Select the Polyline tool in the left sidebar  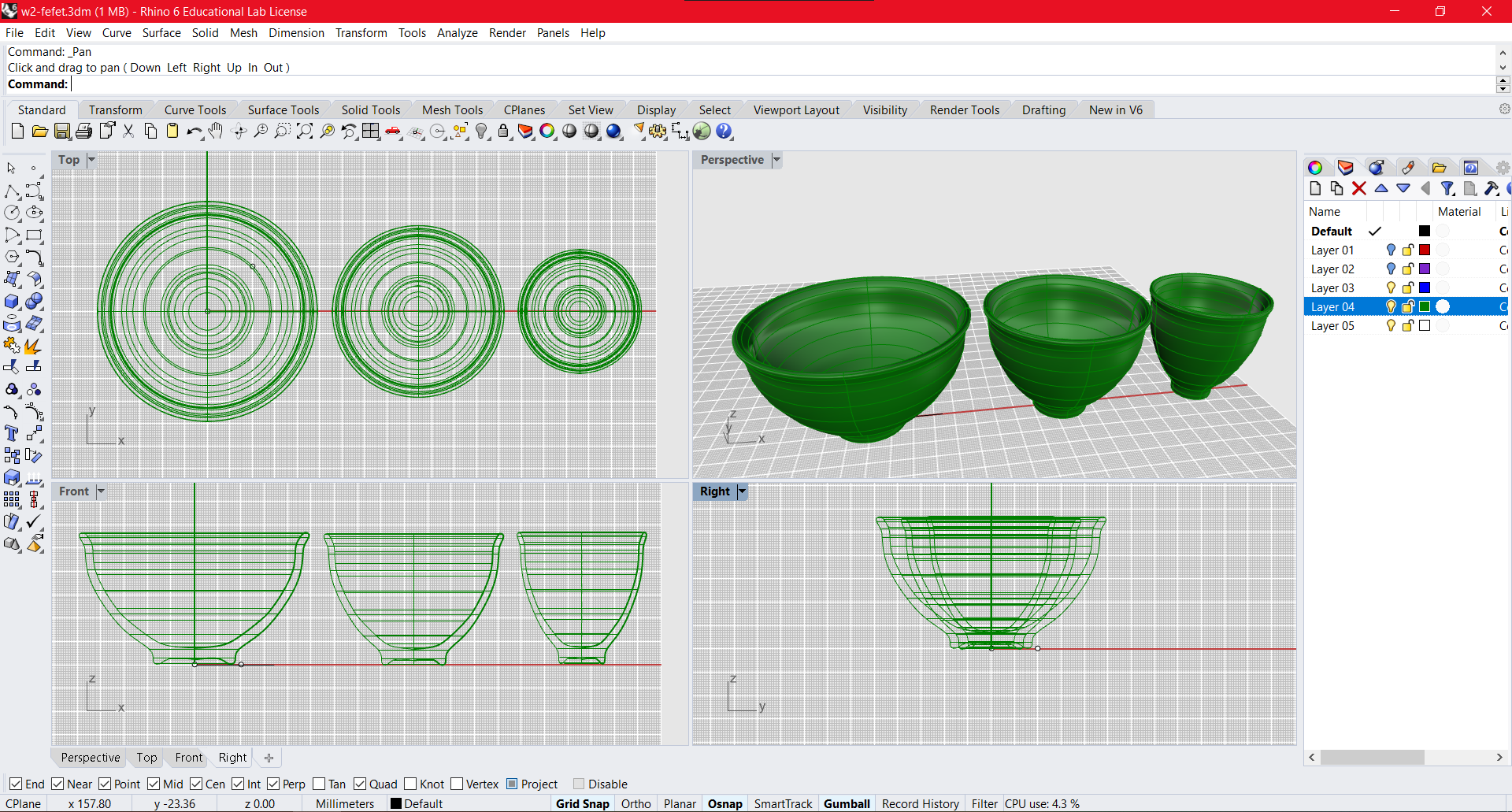tap(12, 191)
